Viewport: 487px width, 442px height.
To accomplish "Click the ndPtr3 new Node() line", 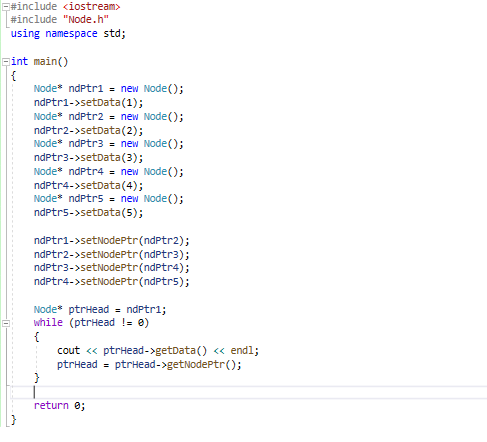I will click(x=108, y=144).
